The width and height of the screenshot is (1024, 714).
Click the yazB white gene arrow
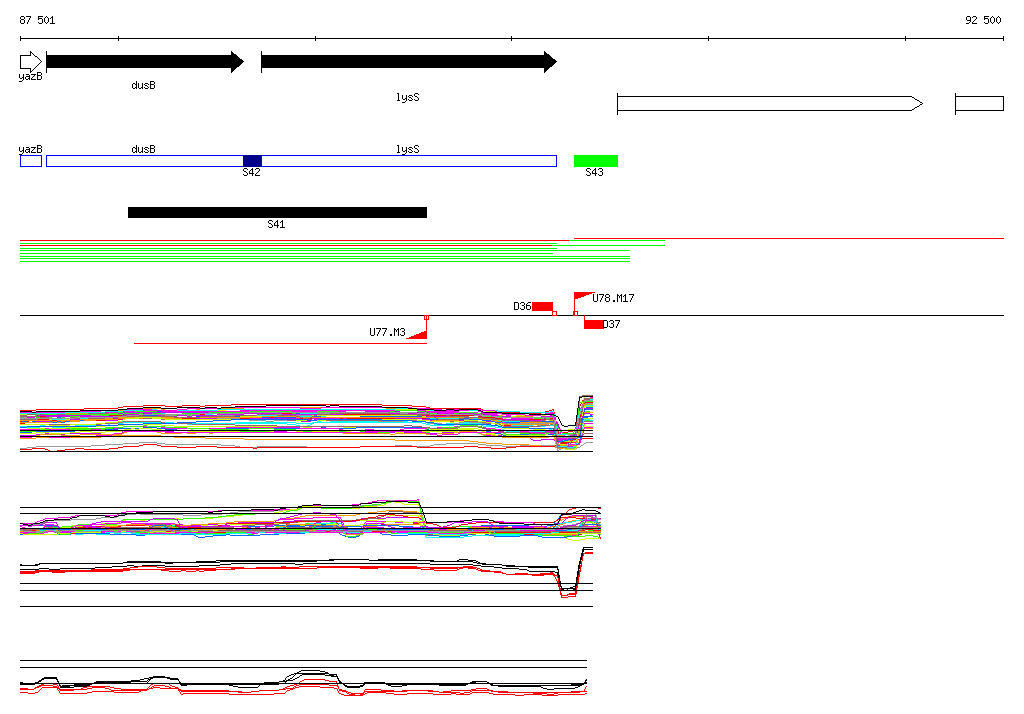[x=31, y=62]
